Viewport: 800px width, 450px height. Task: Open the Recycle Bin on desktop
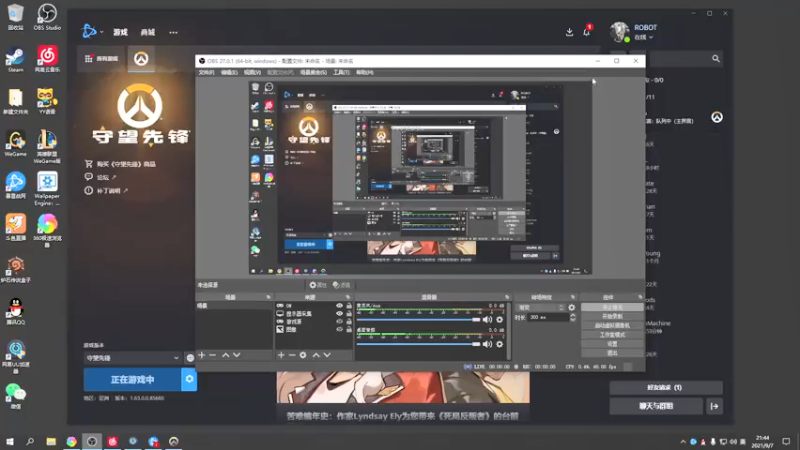click(15, 17)
